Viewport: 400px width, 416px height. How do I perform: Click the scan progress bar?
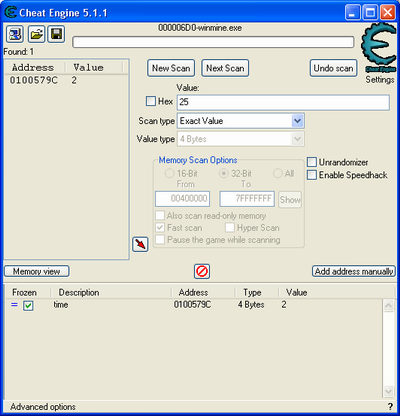pyautogui.click(x=213, y=42)
